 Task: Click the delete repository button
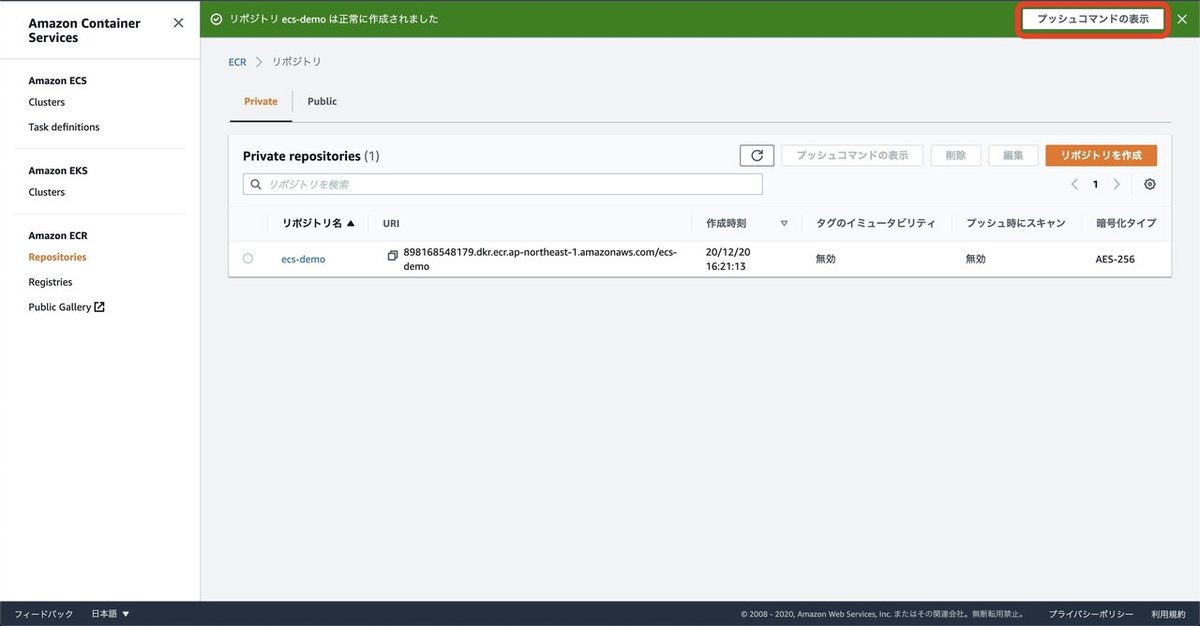[x=955, y=155]
